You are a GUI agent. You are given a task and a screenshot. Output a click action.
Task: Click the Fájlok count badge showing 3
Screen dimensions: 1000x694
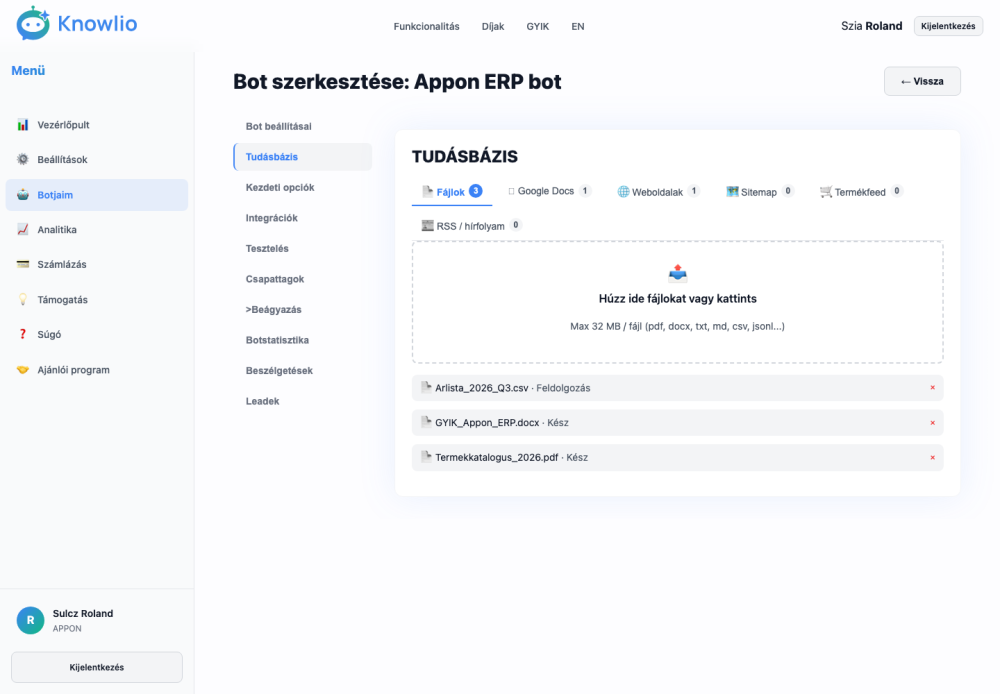(x=476, y=191)
